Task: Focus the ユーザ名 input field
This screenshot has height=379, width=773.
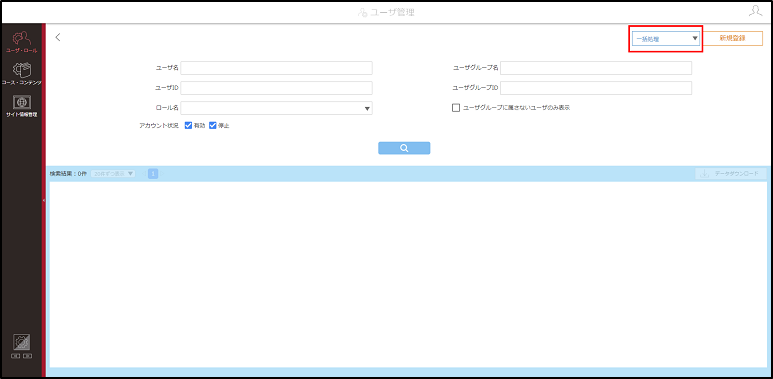Action: point(277,68)
